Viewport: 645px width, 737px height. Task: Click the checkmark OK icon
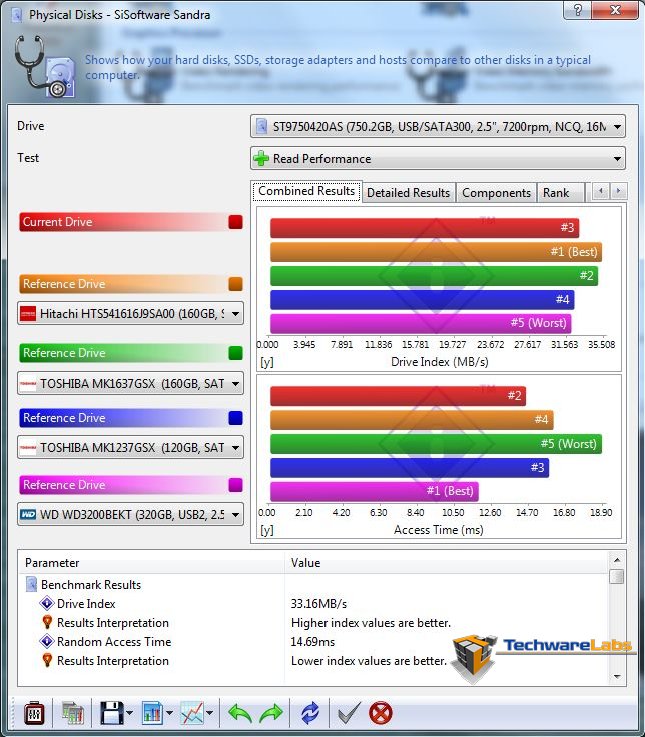tap(349, 713)
